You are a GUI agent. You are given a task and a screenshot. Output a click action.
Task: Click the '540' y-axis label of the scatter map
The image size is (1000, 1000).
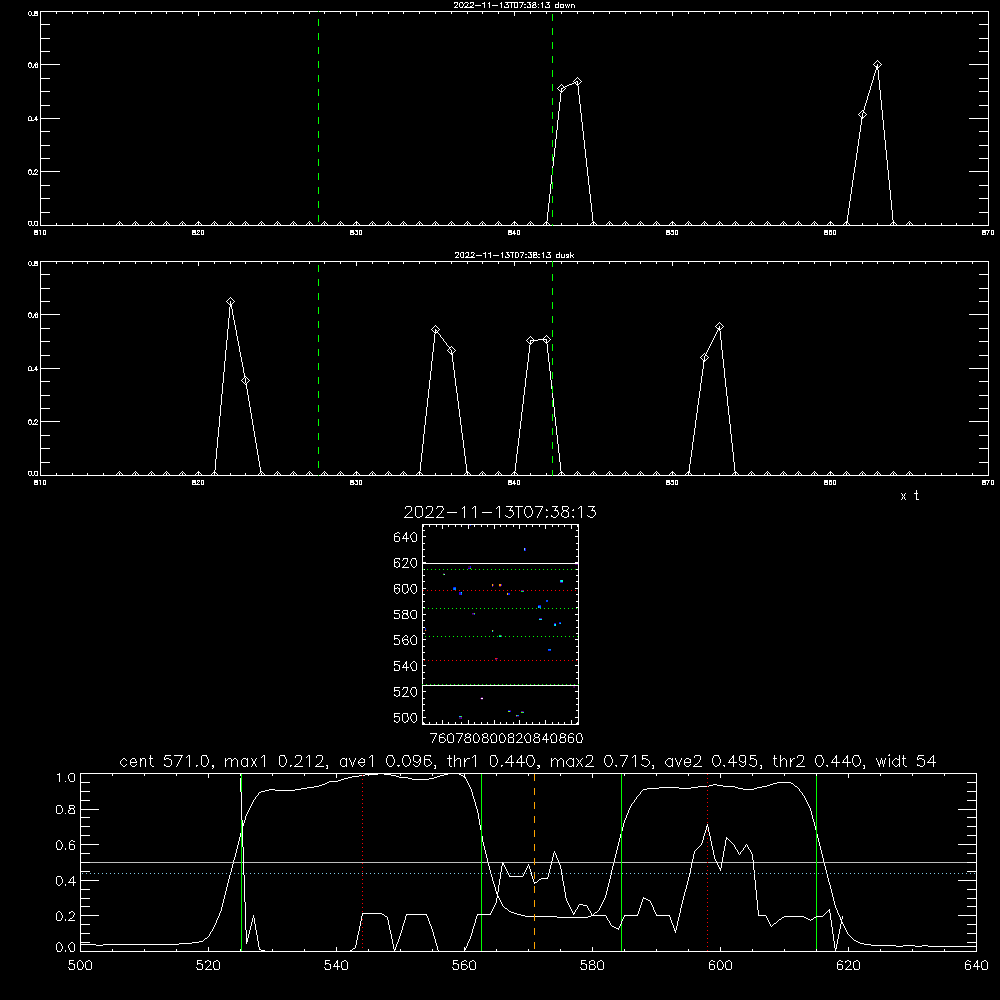tap(406, 666)
